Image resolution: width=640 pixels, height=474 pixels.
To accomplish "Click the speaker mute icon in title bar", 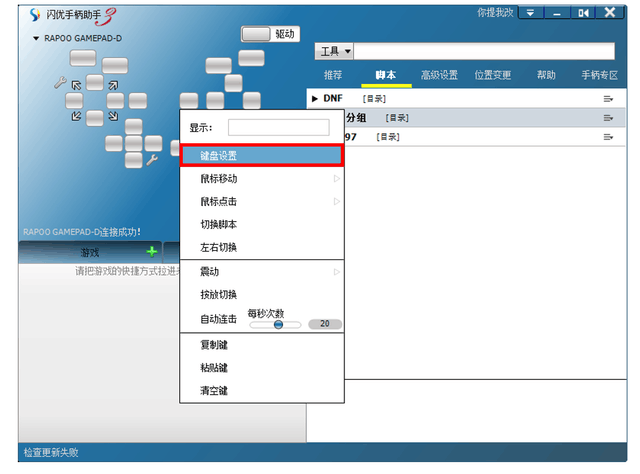I will point(583,13).
